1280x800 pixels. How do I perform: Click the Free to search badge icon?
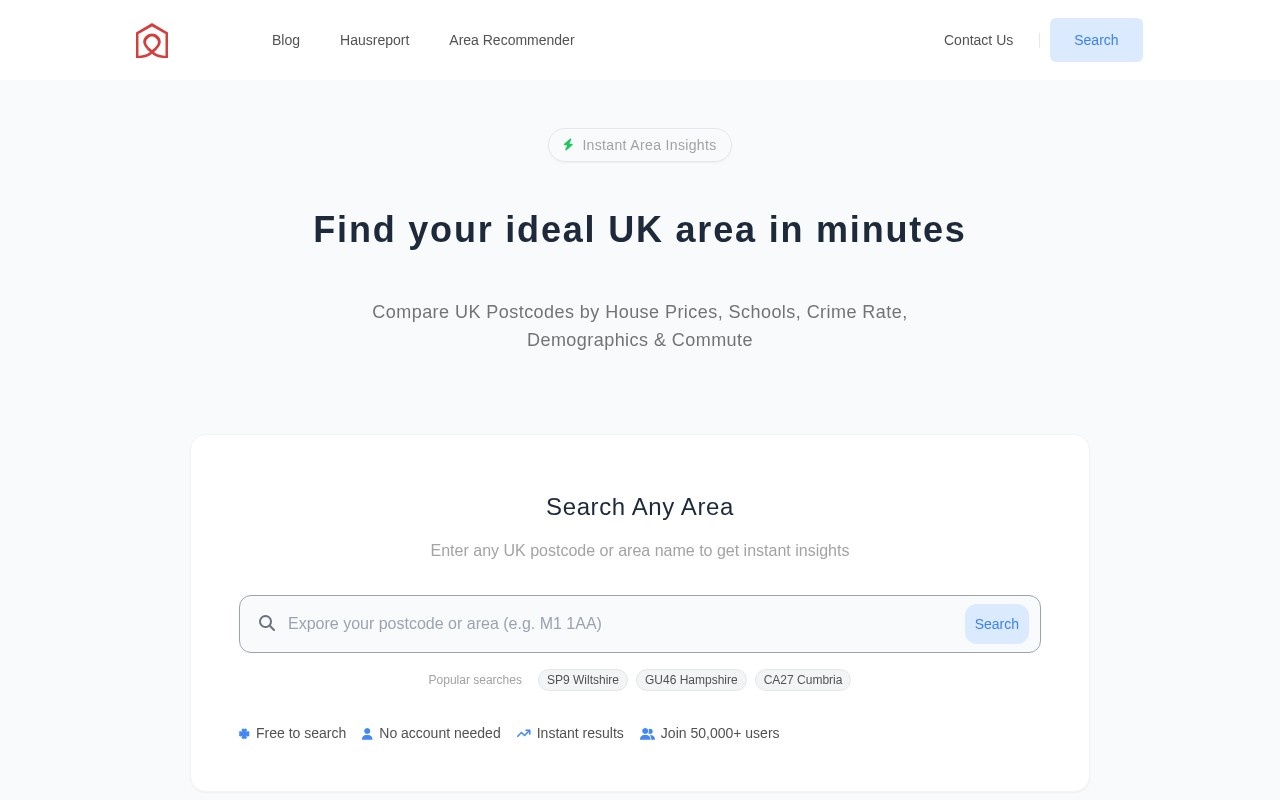coord(244,733)
